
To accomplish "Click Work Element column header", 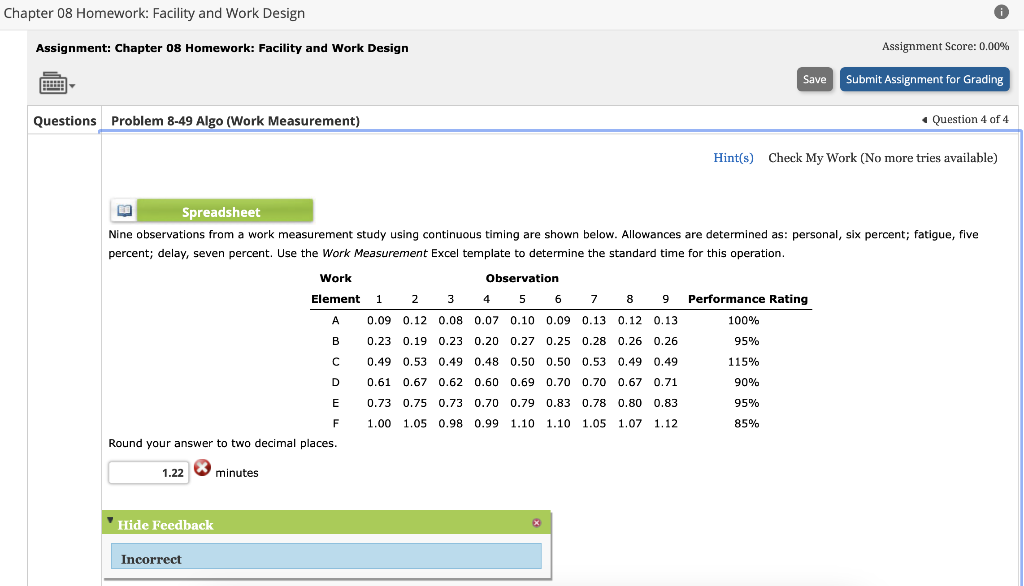I will click(336, 289).
